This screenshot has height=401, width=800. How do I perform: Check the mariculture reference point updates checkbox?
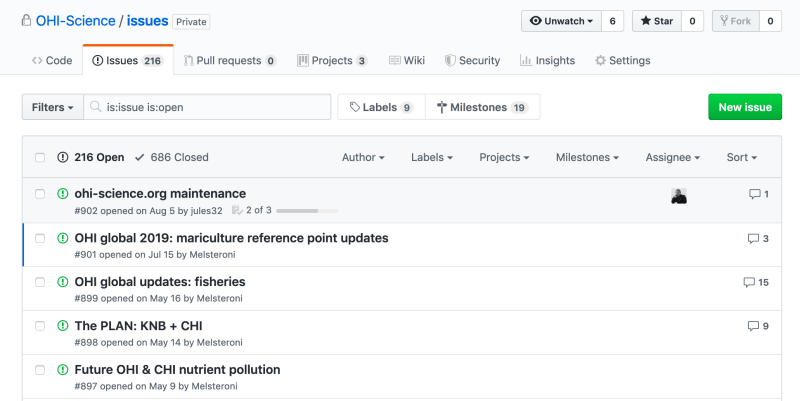pos(40,238)
